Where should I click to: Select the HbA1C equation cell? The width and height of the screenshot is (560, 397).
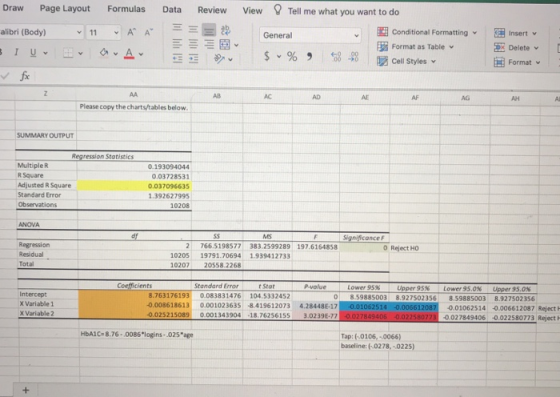(137, 335)
